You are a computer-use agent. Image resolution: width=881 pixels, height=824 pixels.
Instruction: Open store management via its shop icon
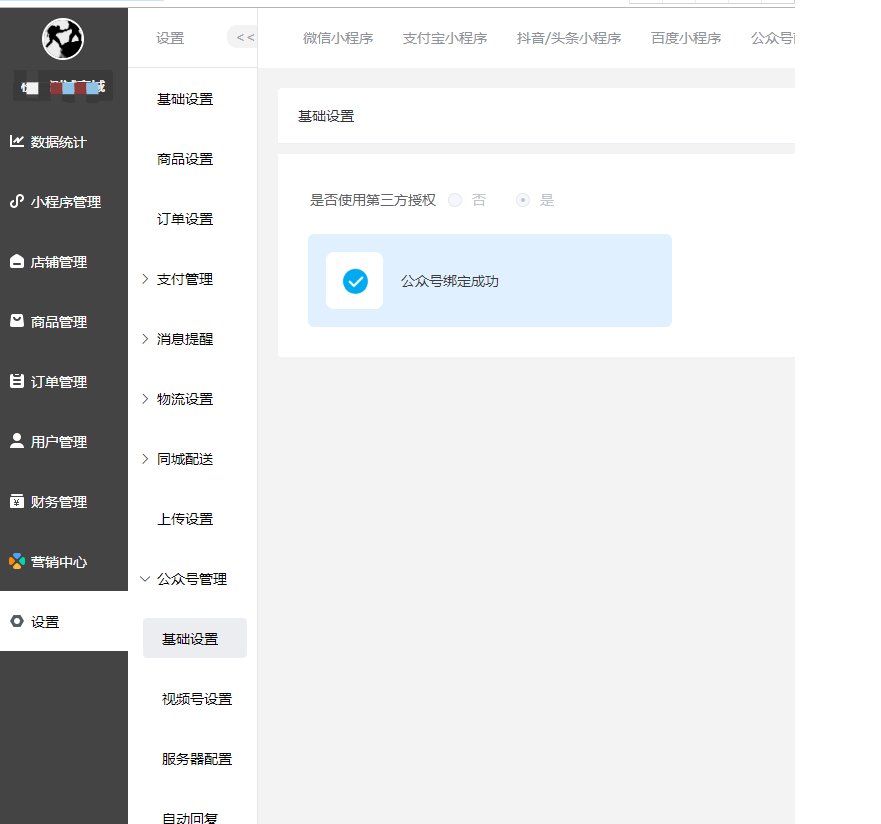17,262
